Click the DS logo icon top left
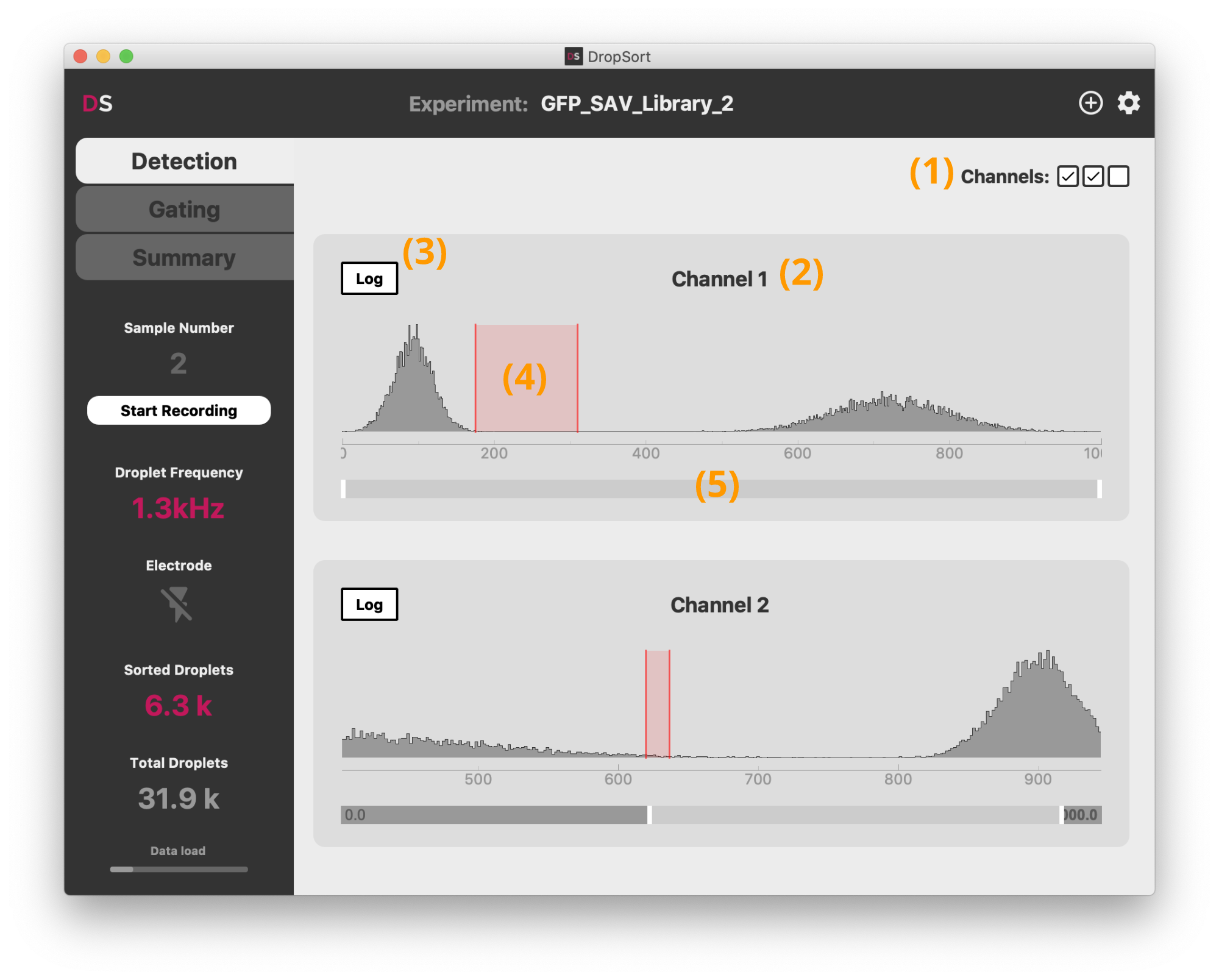This screenshot has height=980, width=1219. pyautogui.click(x=100, y=102)
